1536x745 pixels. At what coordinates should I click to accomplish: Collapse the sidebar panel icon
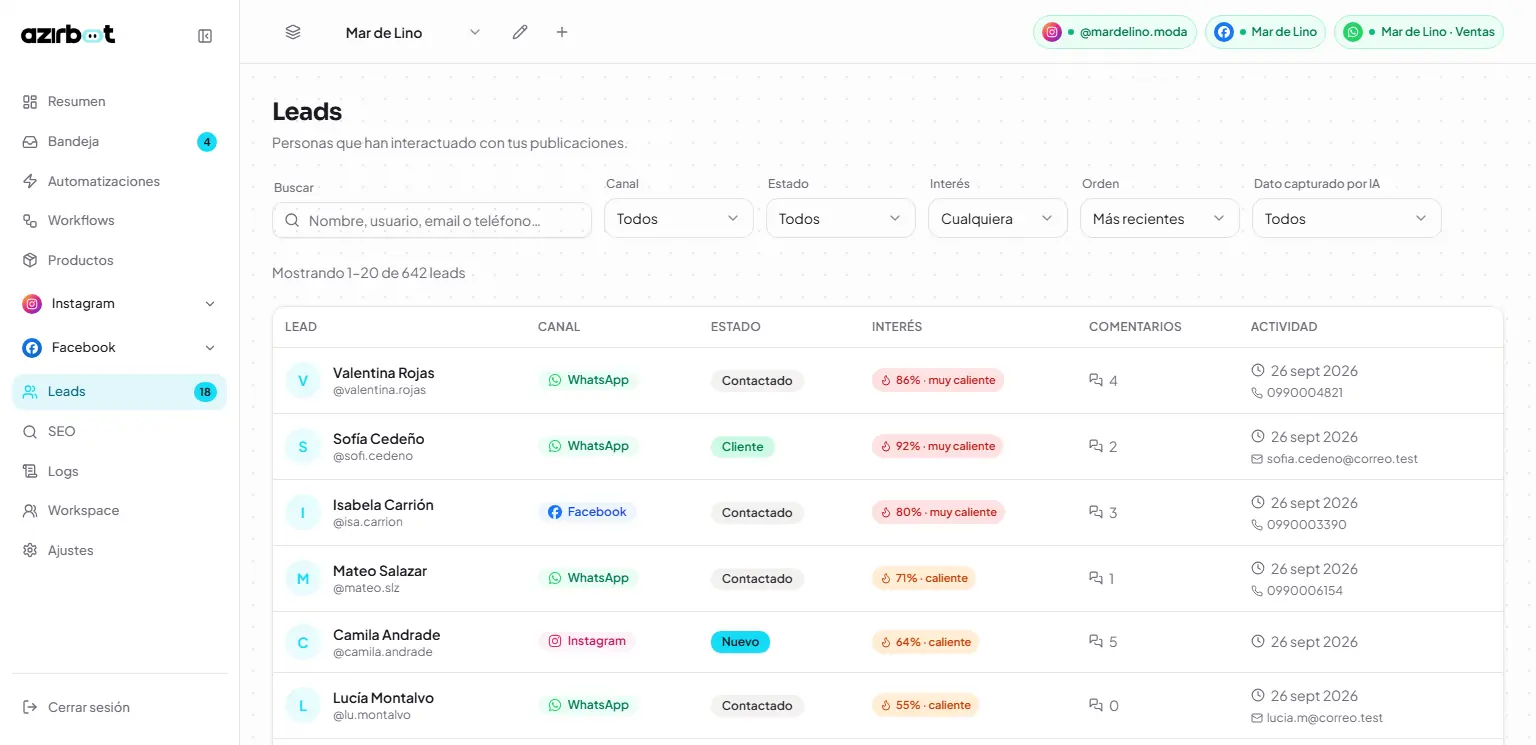[x=205, y=36]
